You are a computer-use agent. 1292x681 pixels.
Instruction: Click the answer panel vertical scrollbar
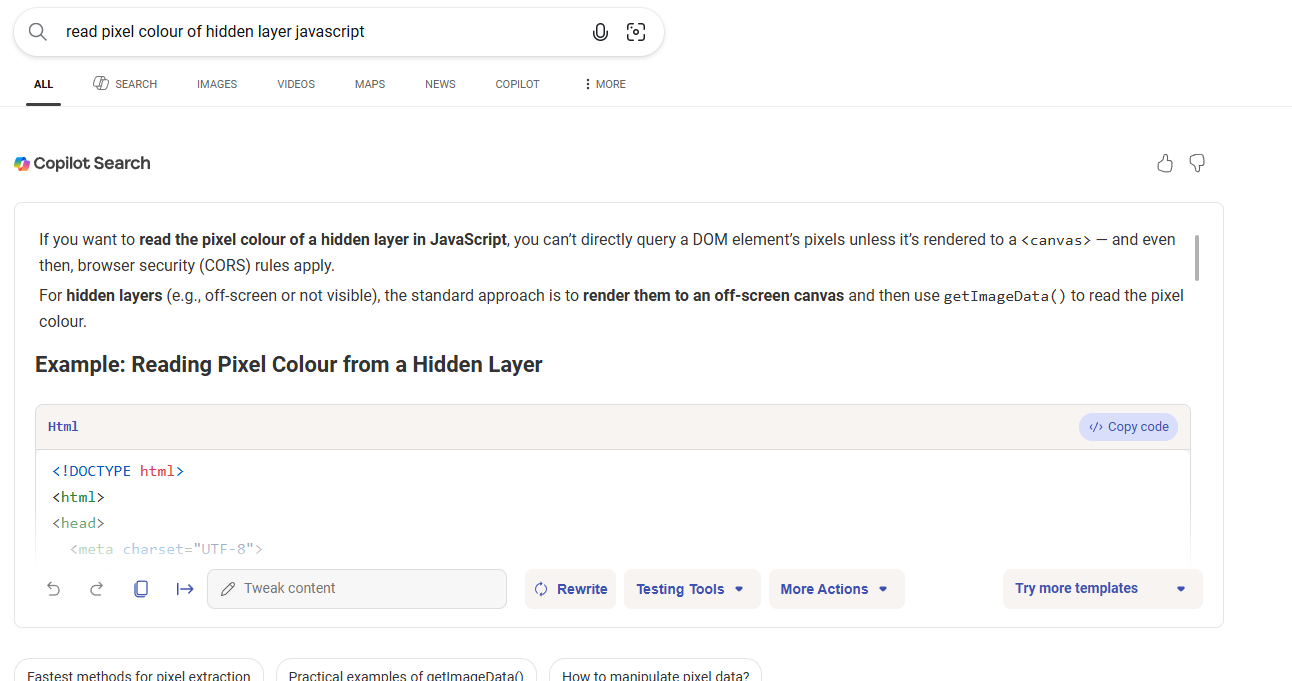1196,258
